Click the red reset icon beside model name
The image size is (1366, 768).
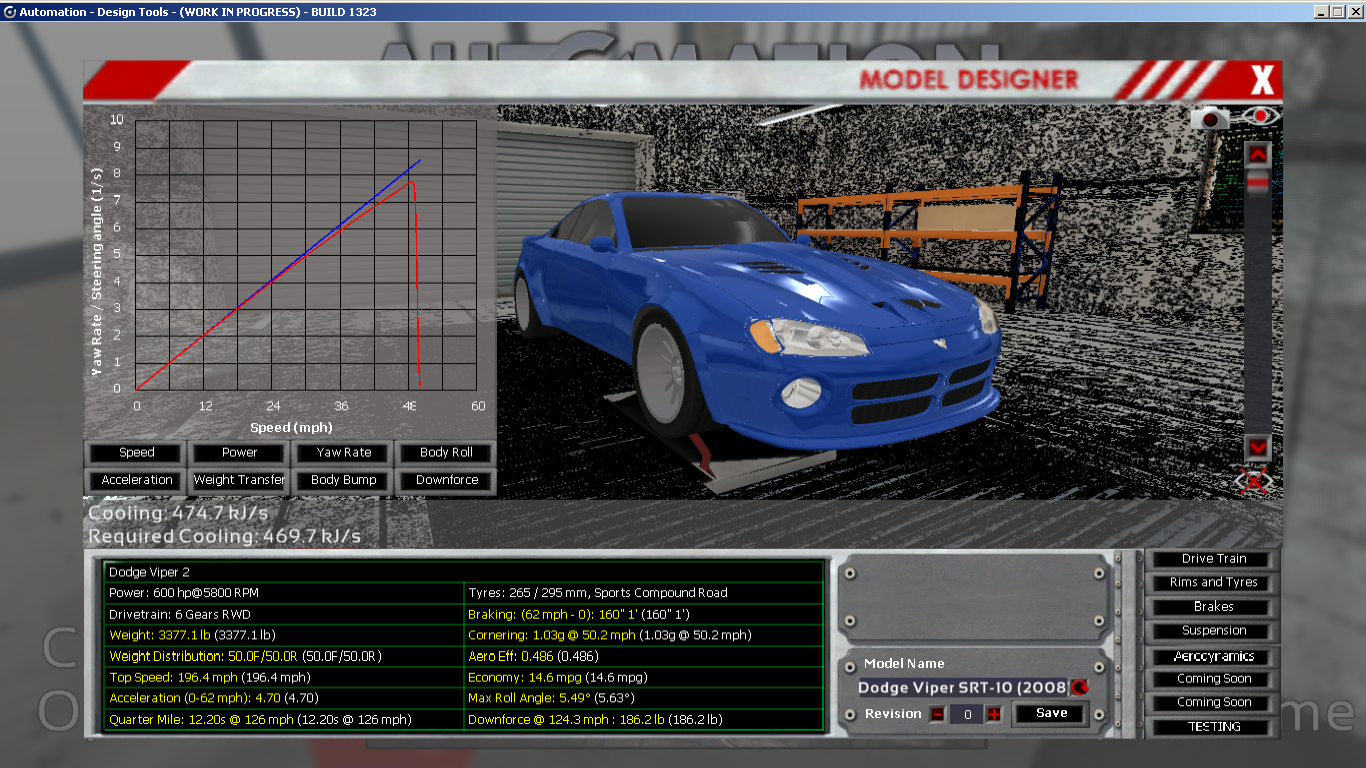tap(1079, 687)
